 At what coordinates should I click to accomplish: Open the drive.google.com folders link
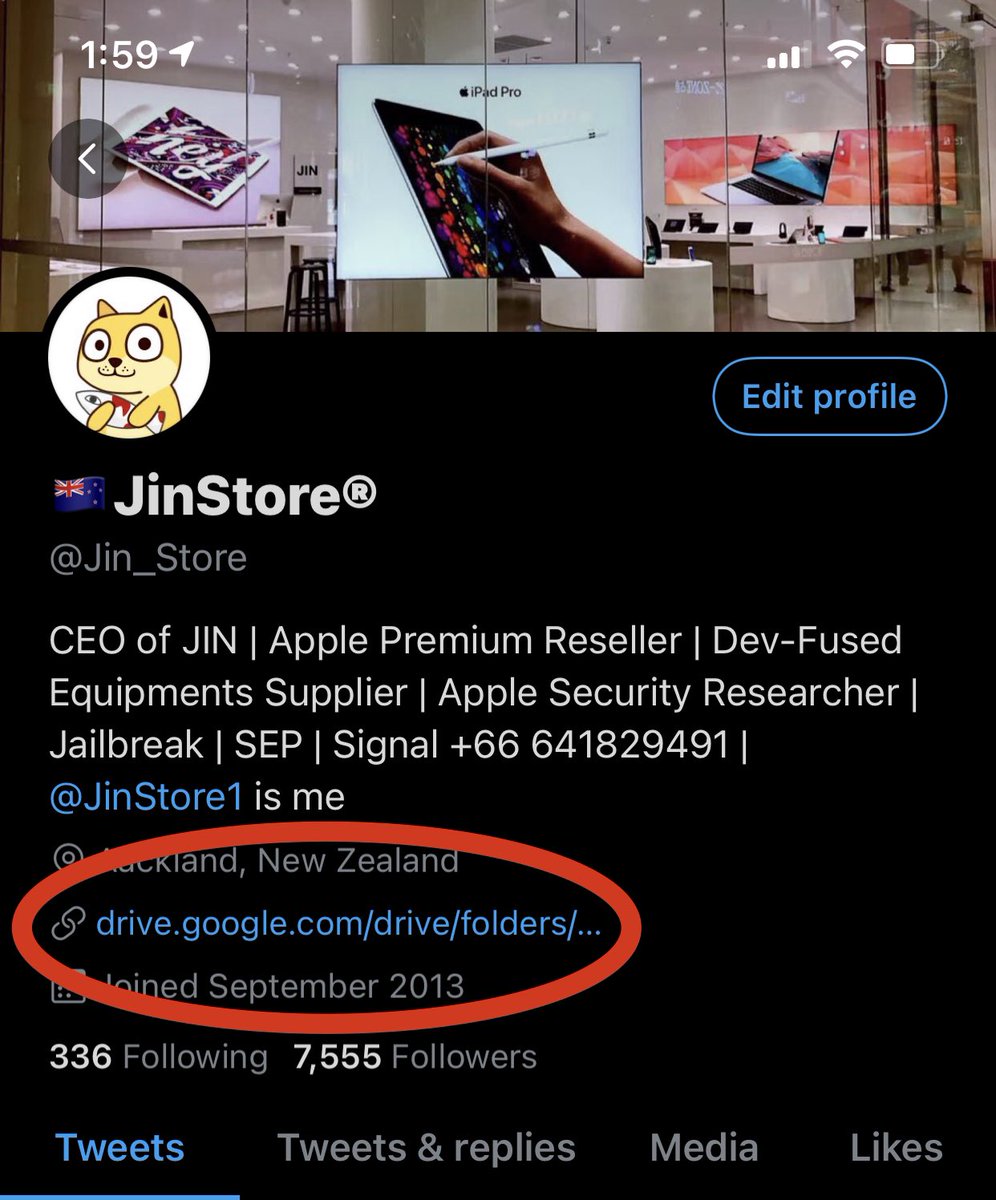coord(349,924)
